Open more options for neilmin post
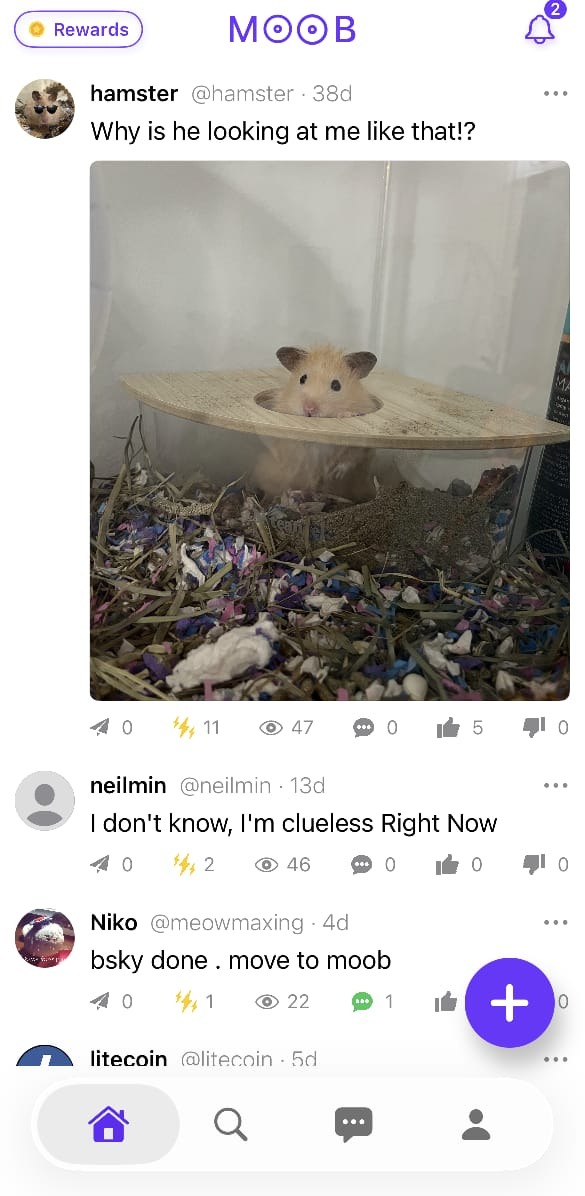This screenshot has width=585, height=1196. [x=555, y=786]
